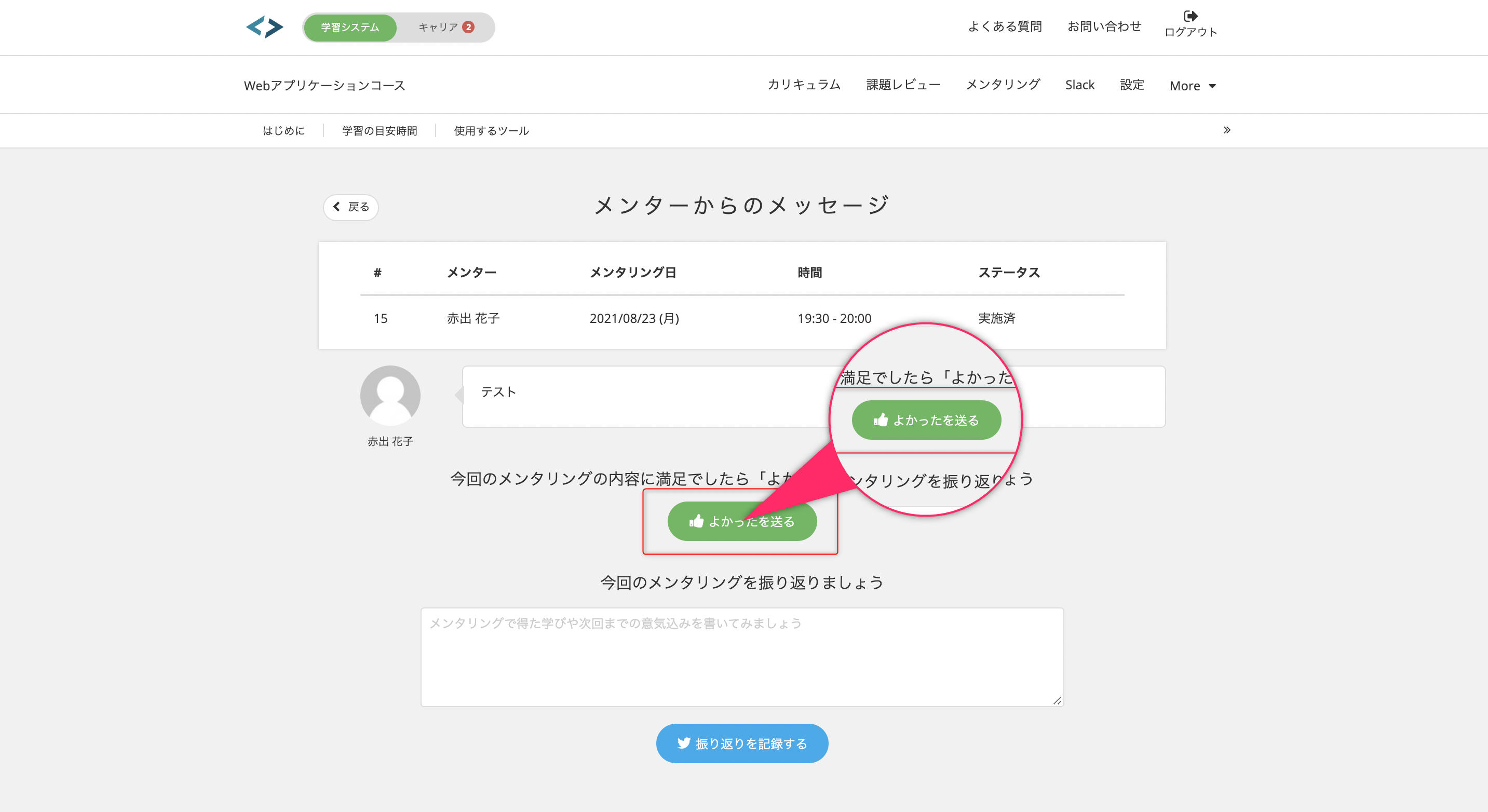Focus the reflection text area
The width and height of the screenshot is (1488, 812).
coord(742,657)
